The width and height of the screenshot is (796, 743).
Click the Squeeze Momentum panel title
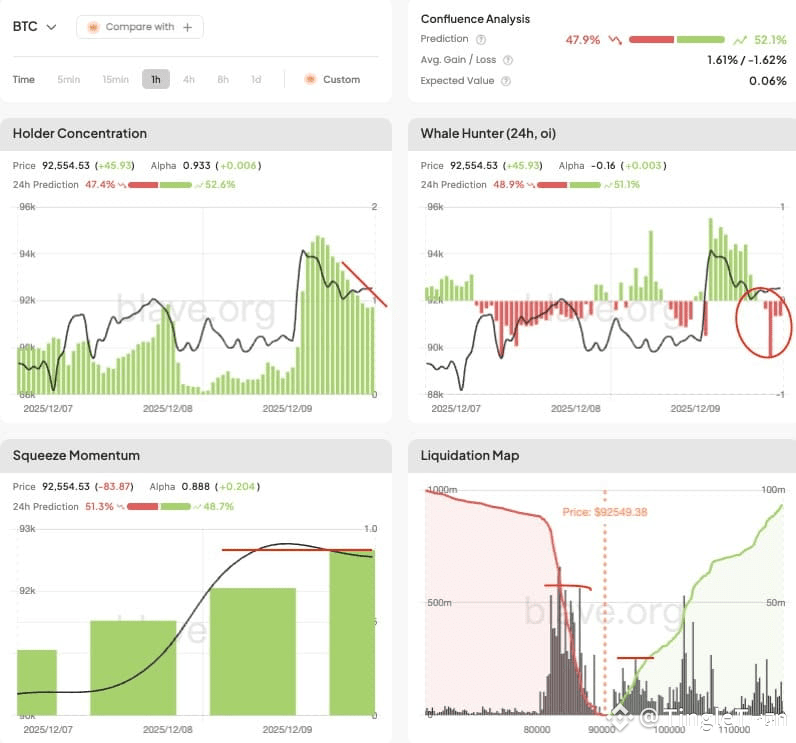pos(76,455)
